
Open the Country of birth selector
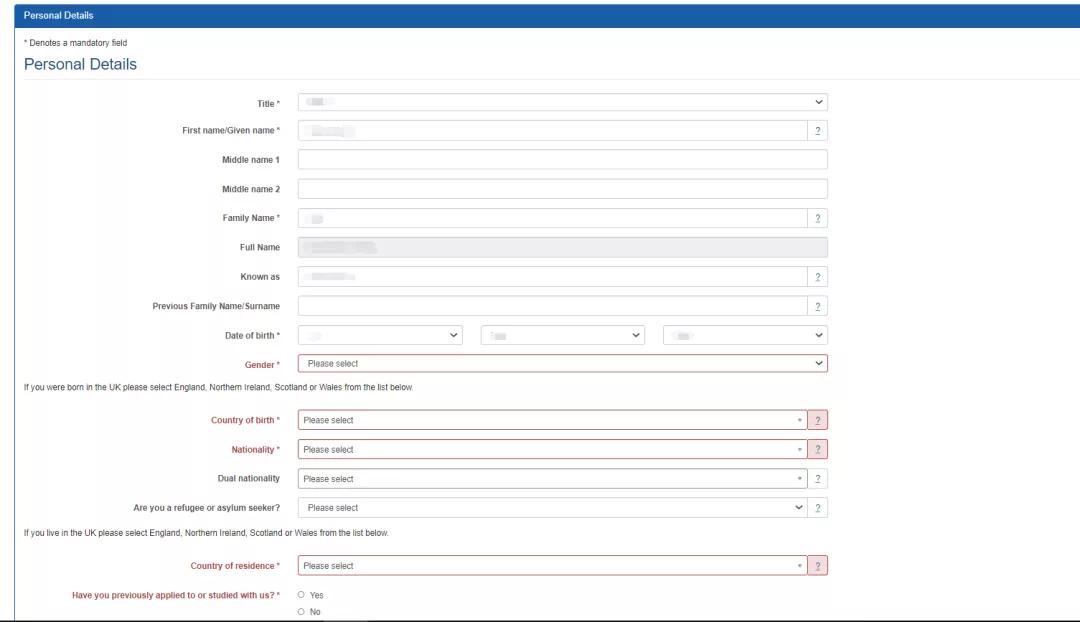click(x=552, y=421)
